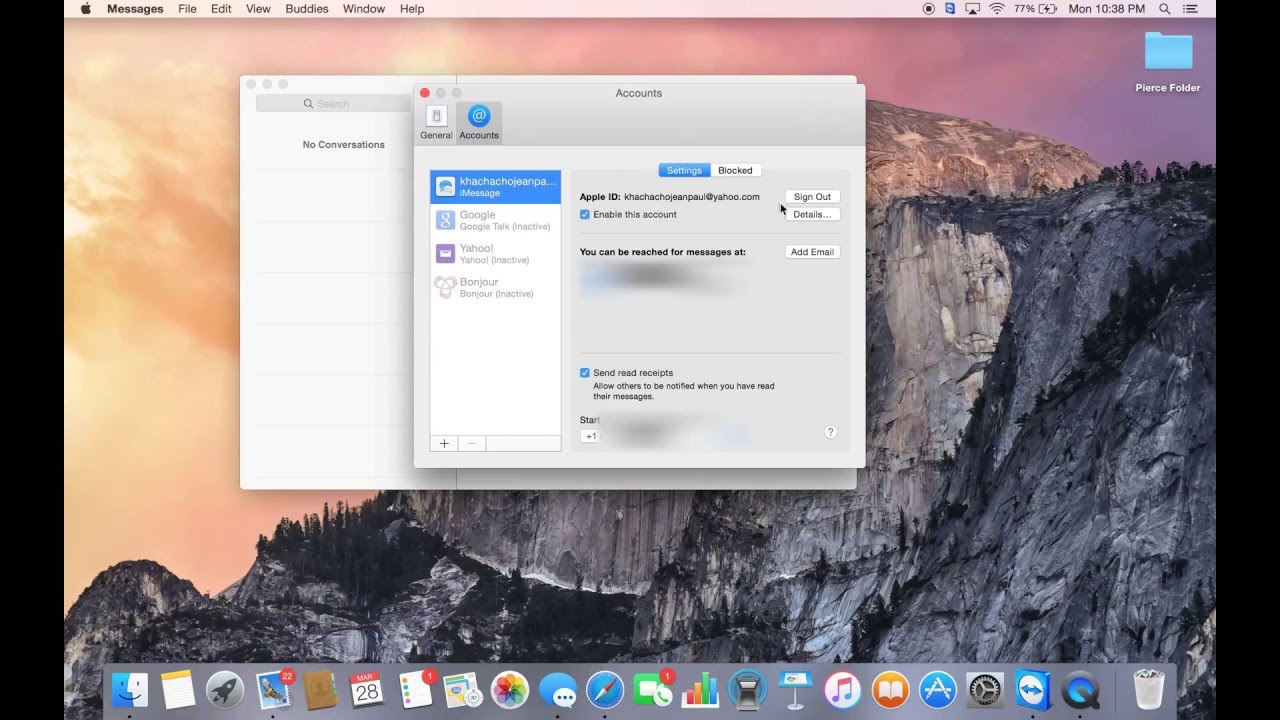Open FaceTime in the Dock
The width and height of the screenshot is (1280, 720).
coord(653,690)
